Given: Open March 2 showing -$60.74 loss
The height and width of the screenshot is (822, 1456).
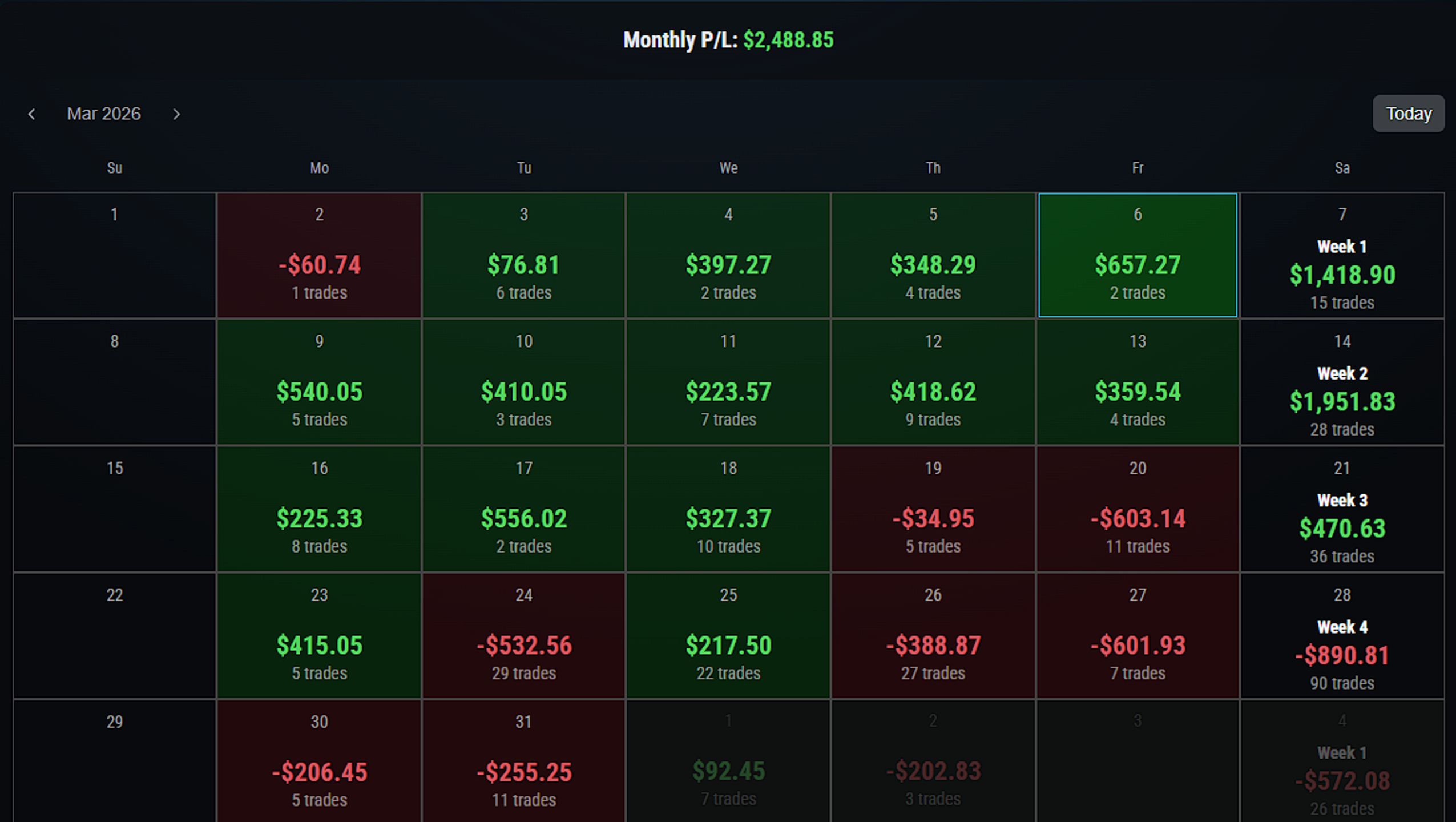Looking at the screenshot, I should [x=319, y=255].
